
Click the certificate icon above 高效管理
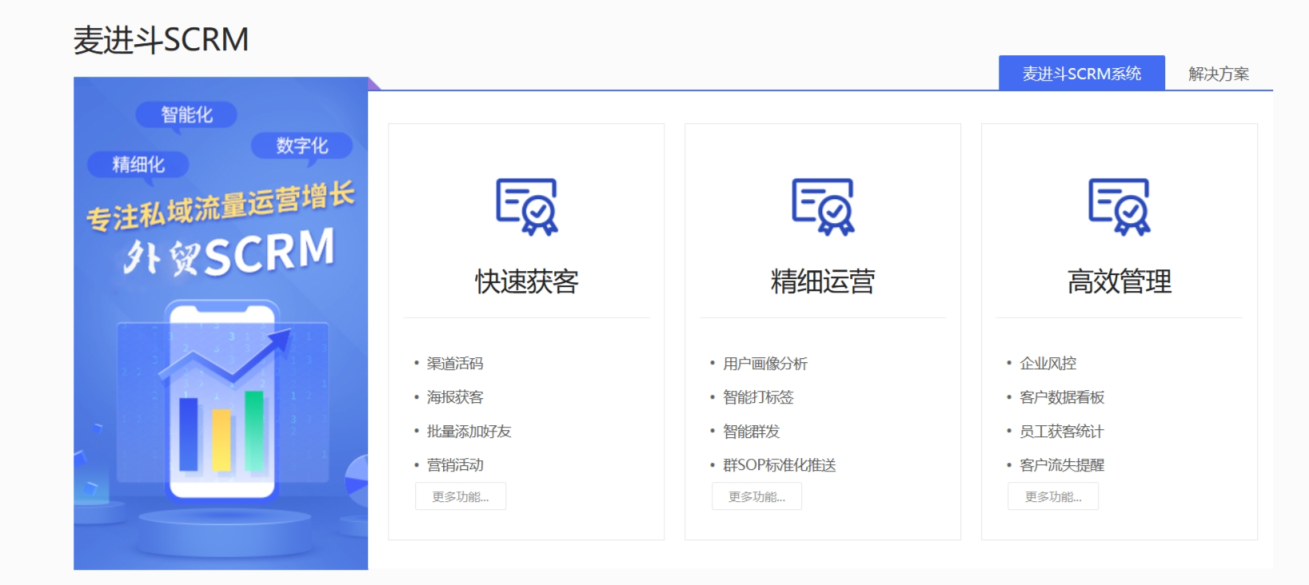[x=1119, y=207]
